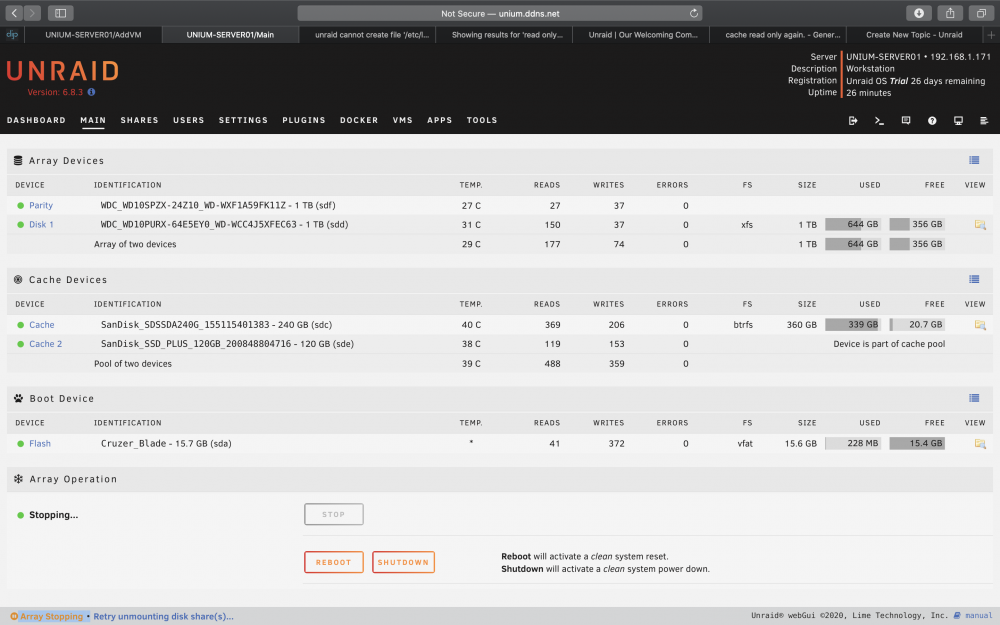Click the Shutdown button
The width and height of the screenshot is (1000, 625).
tap(403, 562)
